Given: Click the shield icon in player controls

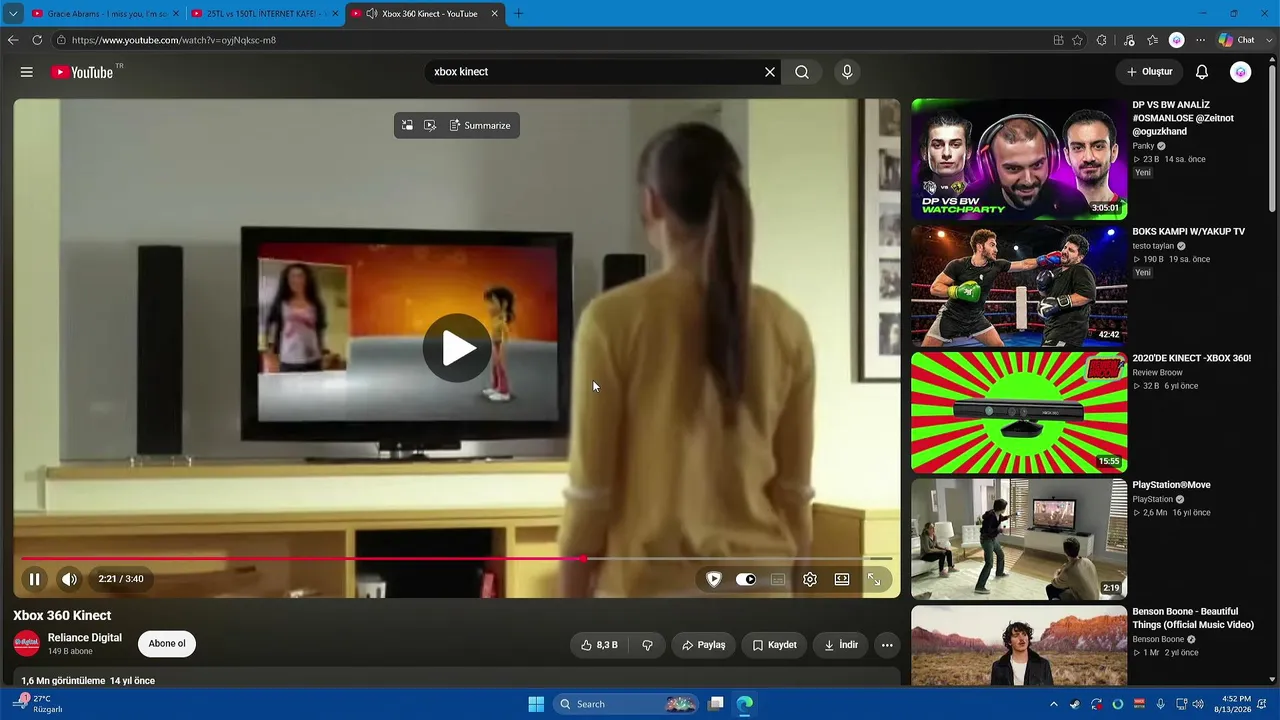Looking at the screenshot, I should coord(714,579).
